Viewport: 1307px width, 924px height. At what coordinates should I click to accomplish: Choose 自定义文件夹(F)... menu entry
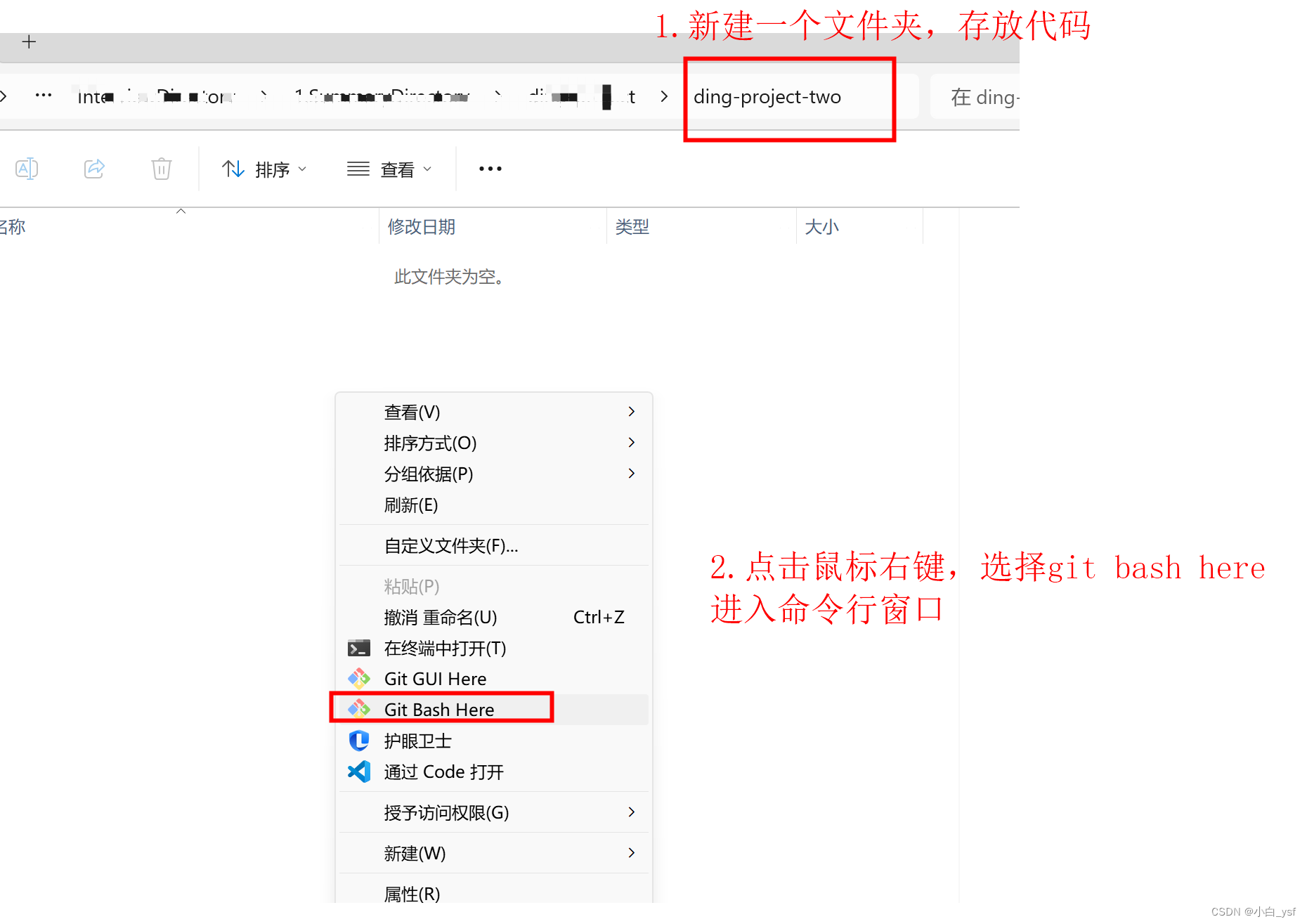point(493,545)
